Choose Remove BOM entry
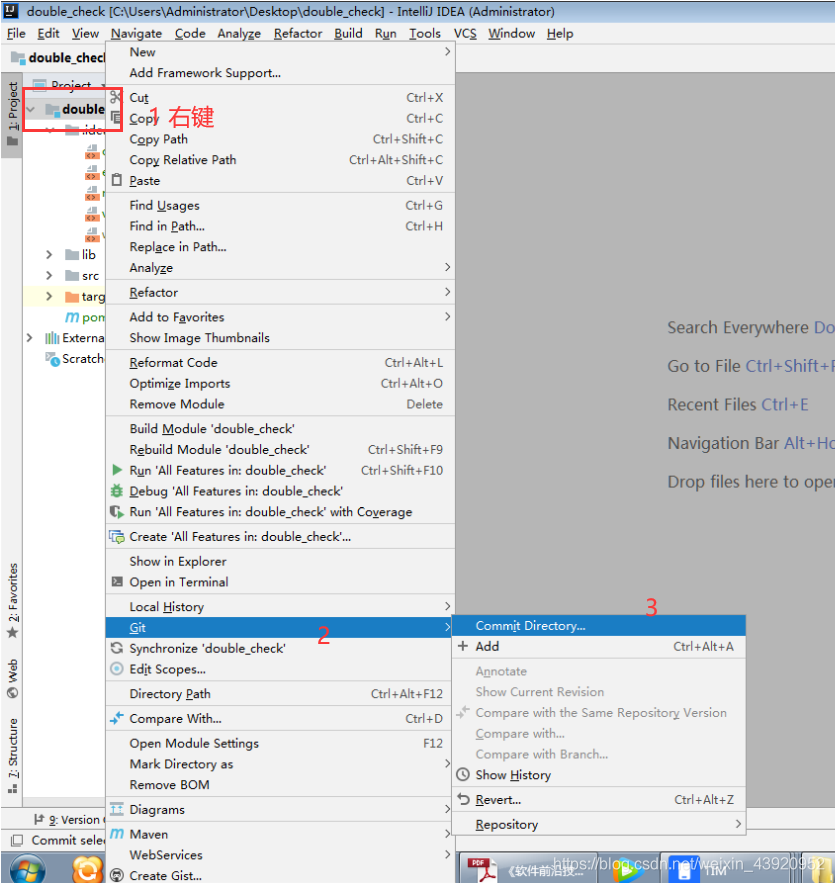835x883 pixels. tap(280, 785)
